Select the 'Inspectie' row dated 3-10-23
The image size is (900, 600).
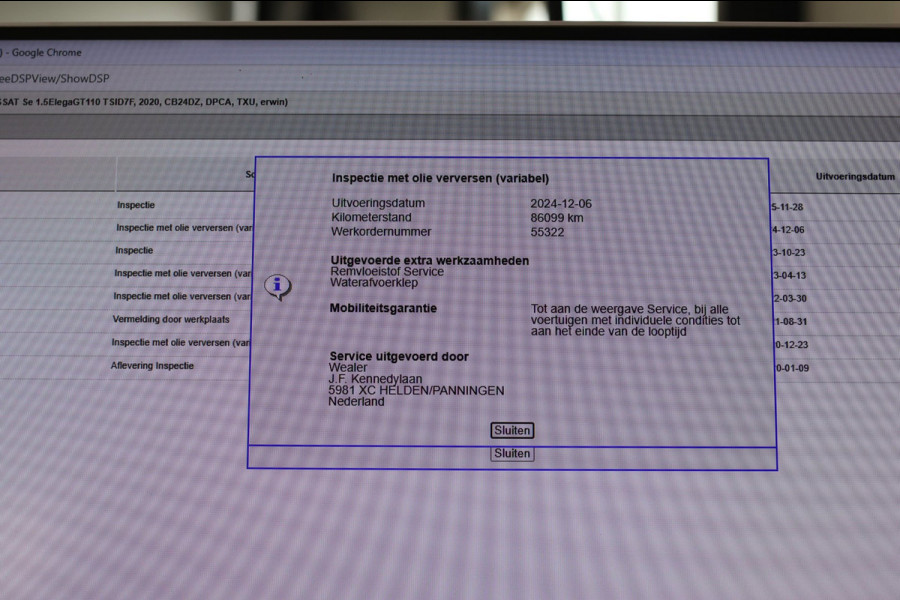click(x=134, y=250)
